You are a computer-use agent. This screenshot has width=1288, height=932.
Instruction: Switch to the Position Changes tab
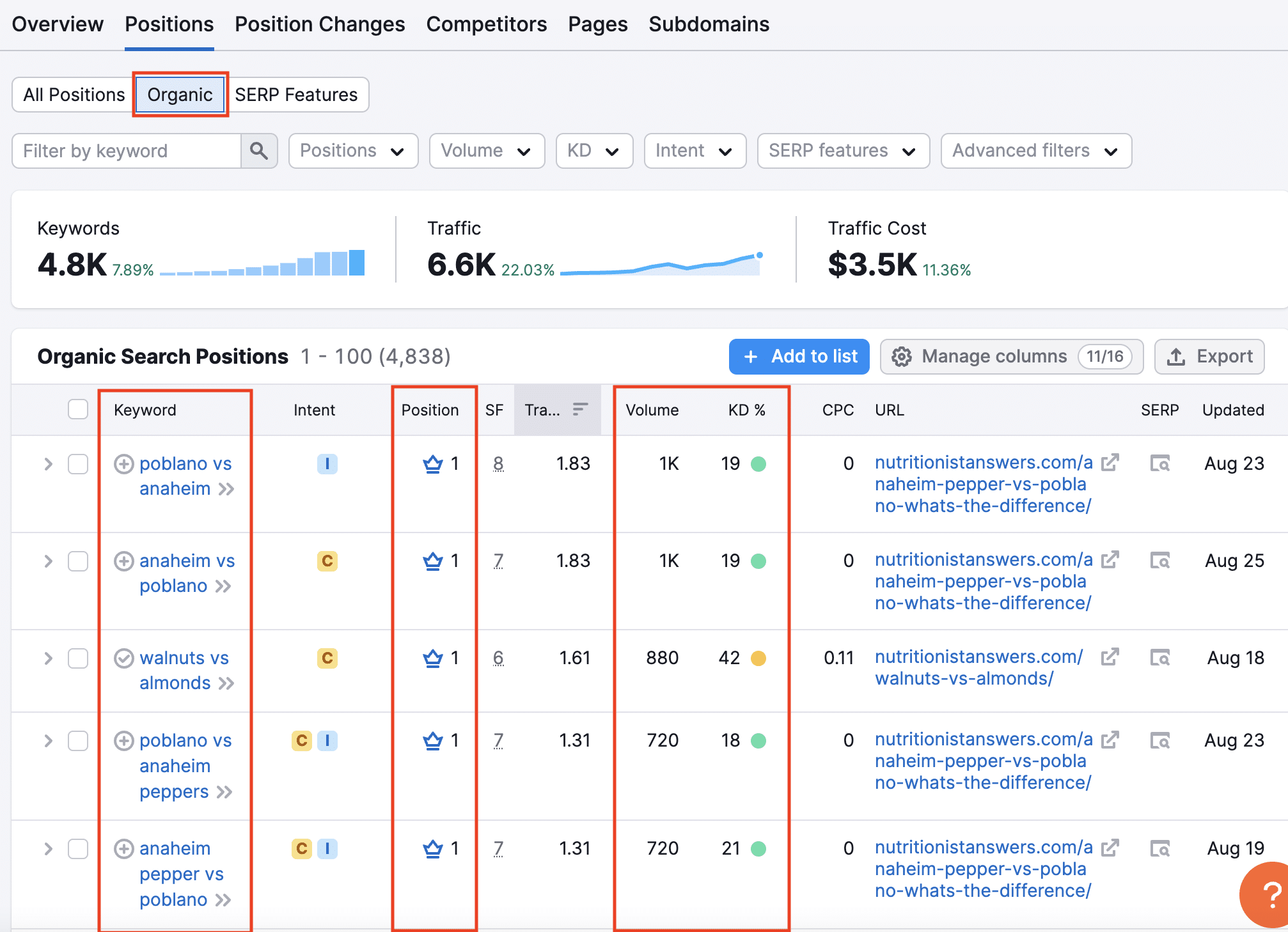(320, 24)
